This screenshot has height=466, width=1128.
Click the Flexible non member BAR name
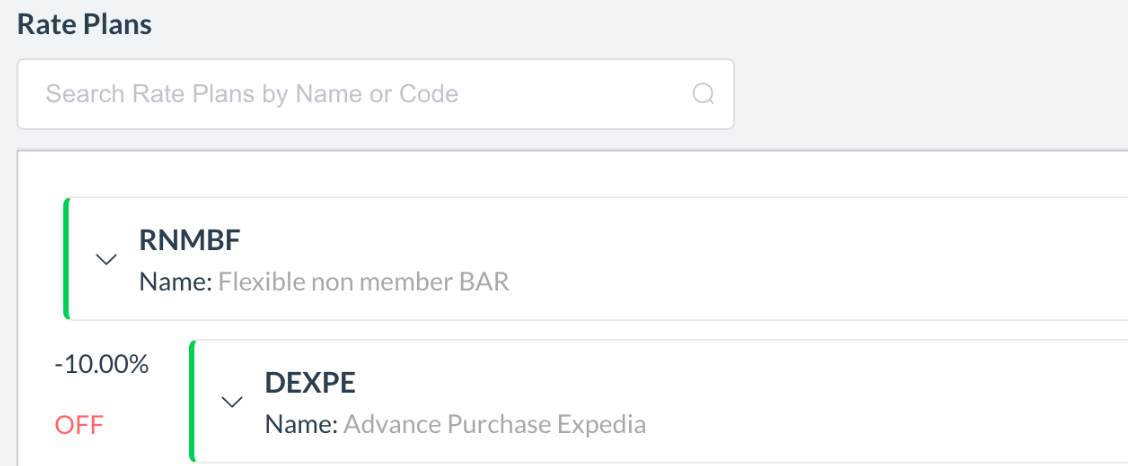pyautogui.click(x=363, y=282)
